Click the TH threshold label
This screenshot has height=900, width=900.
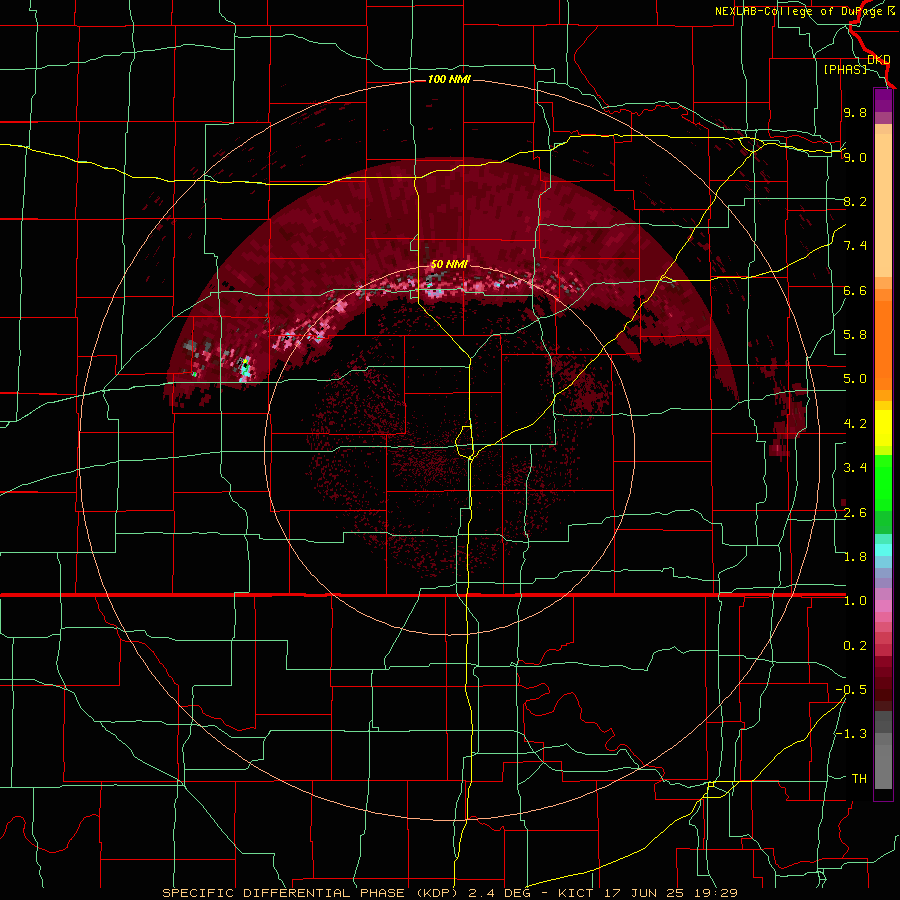click(x=859, y=779)
